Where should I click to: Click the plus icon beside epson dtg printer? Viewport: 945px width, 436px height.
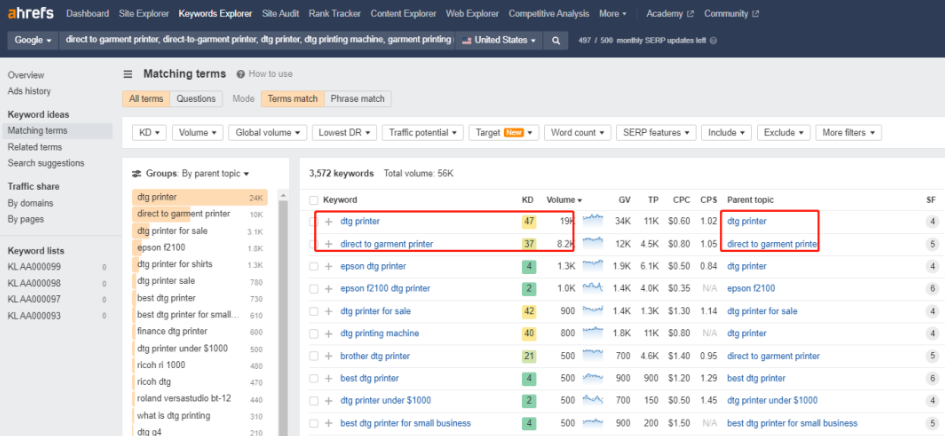click(x=328, y=267)
